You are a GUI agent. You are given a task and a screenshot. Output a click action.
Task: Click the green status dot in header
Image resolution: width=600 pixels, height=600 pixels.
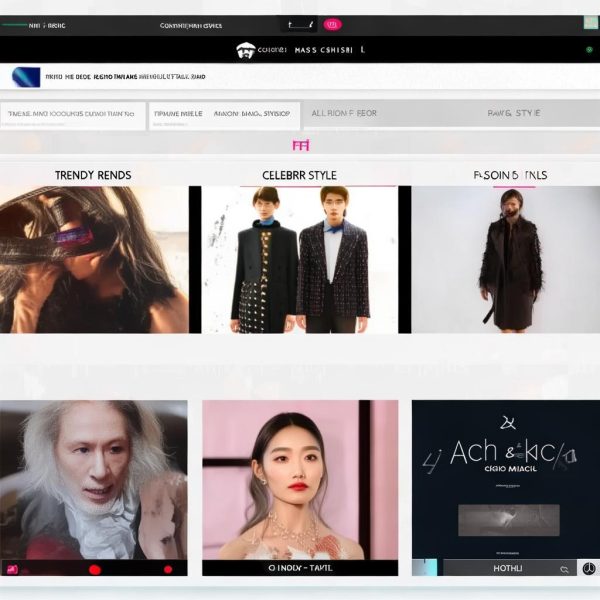point(589,49)
